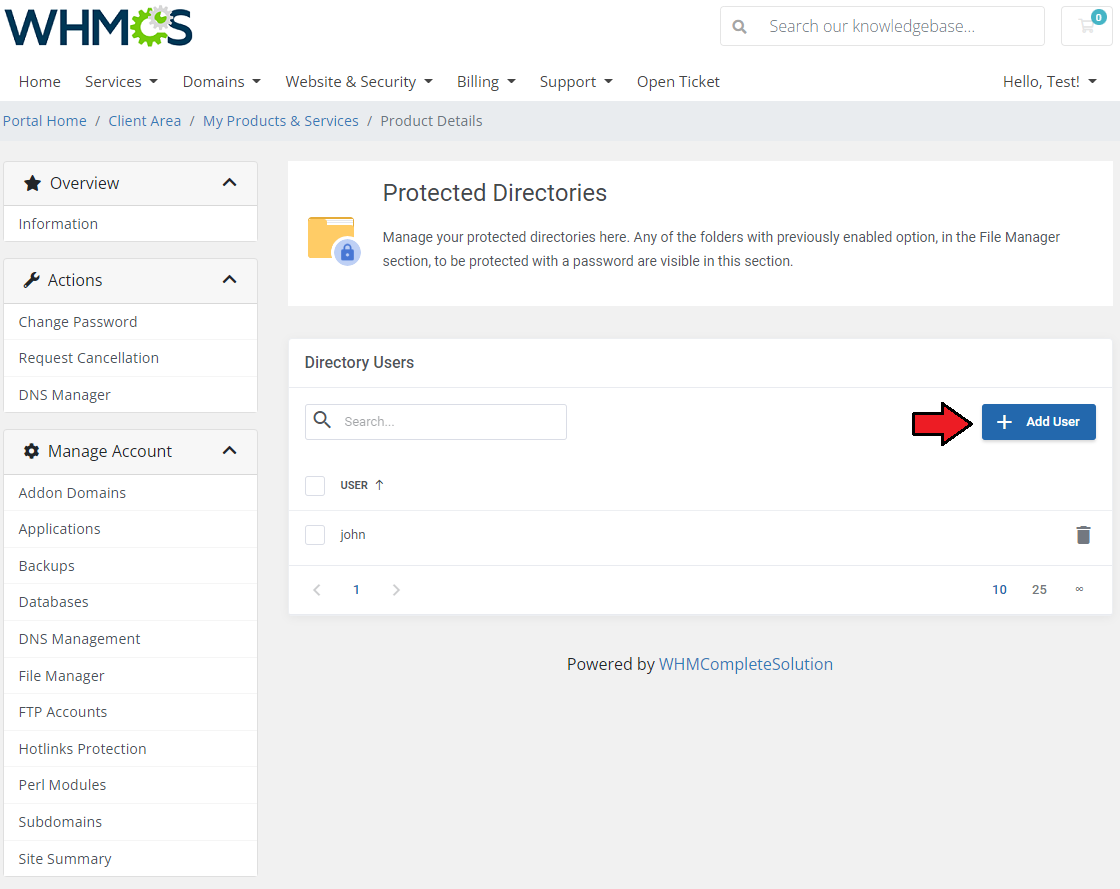Open the Hello, Test! account menu
Image resolution: width=1120 pixels, height=889 pixels.
point(1049,81)
